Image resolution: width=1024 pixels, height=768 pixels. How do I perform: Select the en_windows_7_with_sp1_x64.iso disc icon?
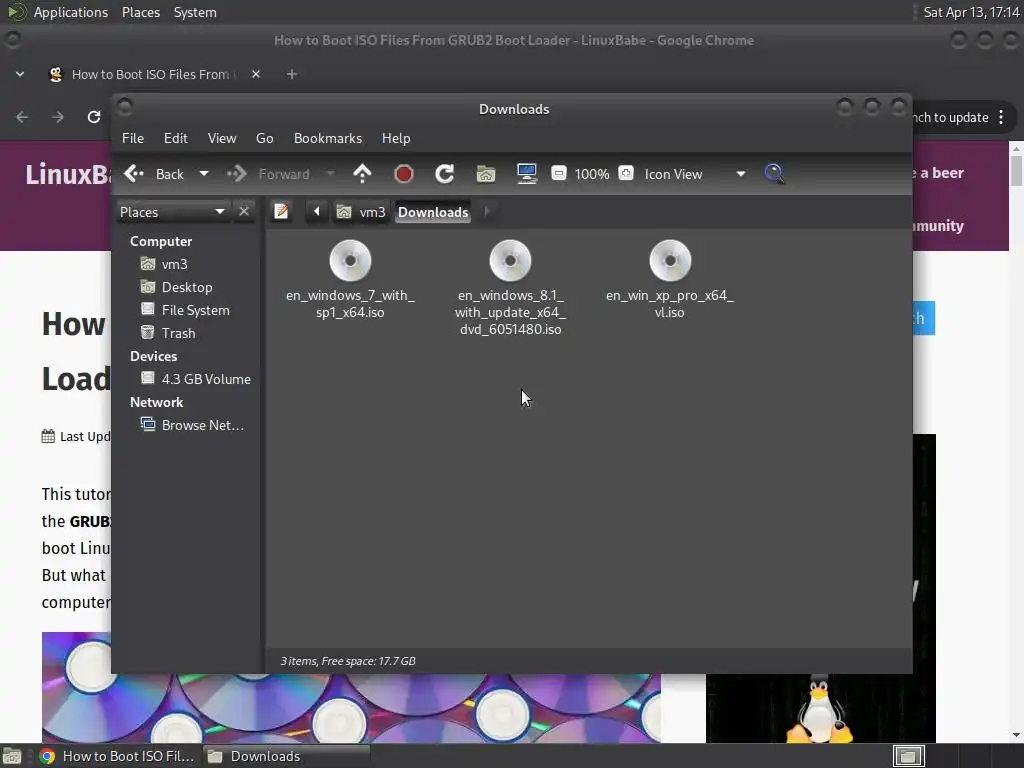point(350,261)
